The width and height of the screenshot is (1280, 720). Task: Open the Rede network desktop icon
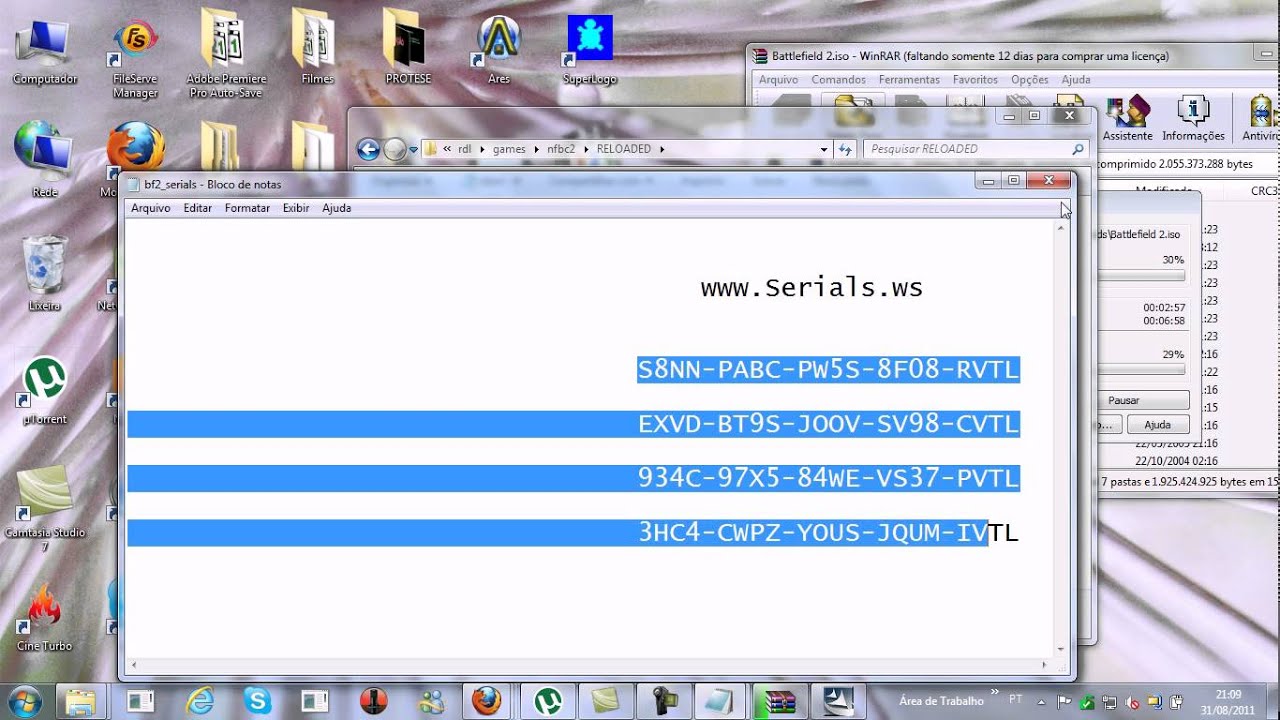44,160
